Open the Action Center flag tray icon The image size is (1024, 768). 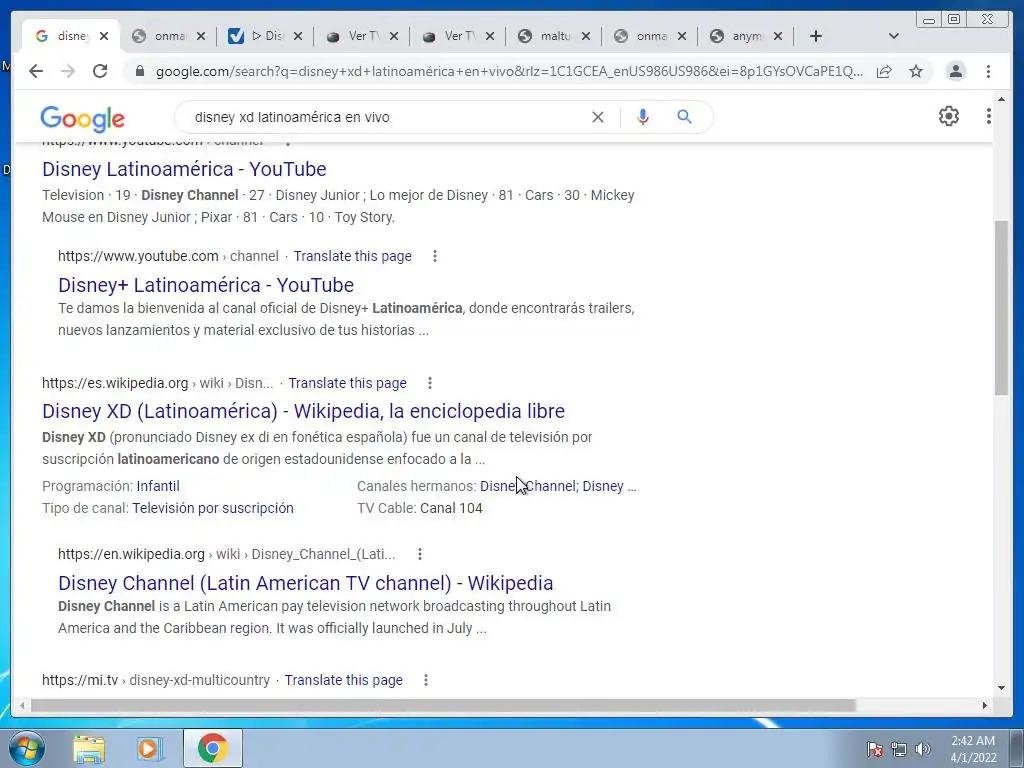pyautogui.click(x=875, y=749)
